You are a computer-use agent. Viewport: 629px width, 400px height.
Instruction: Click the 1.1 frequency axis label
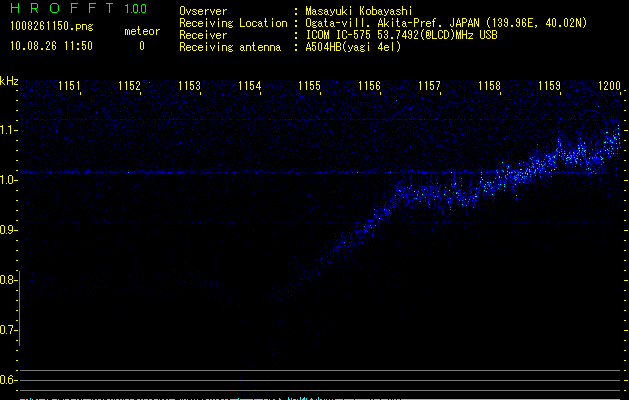point(9,130)
